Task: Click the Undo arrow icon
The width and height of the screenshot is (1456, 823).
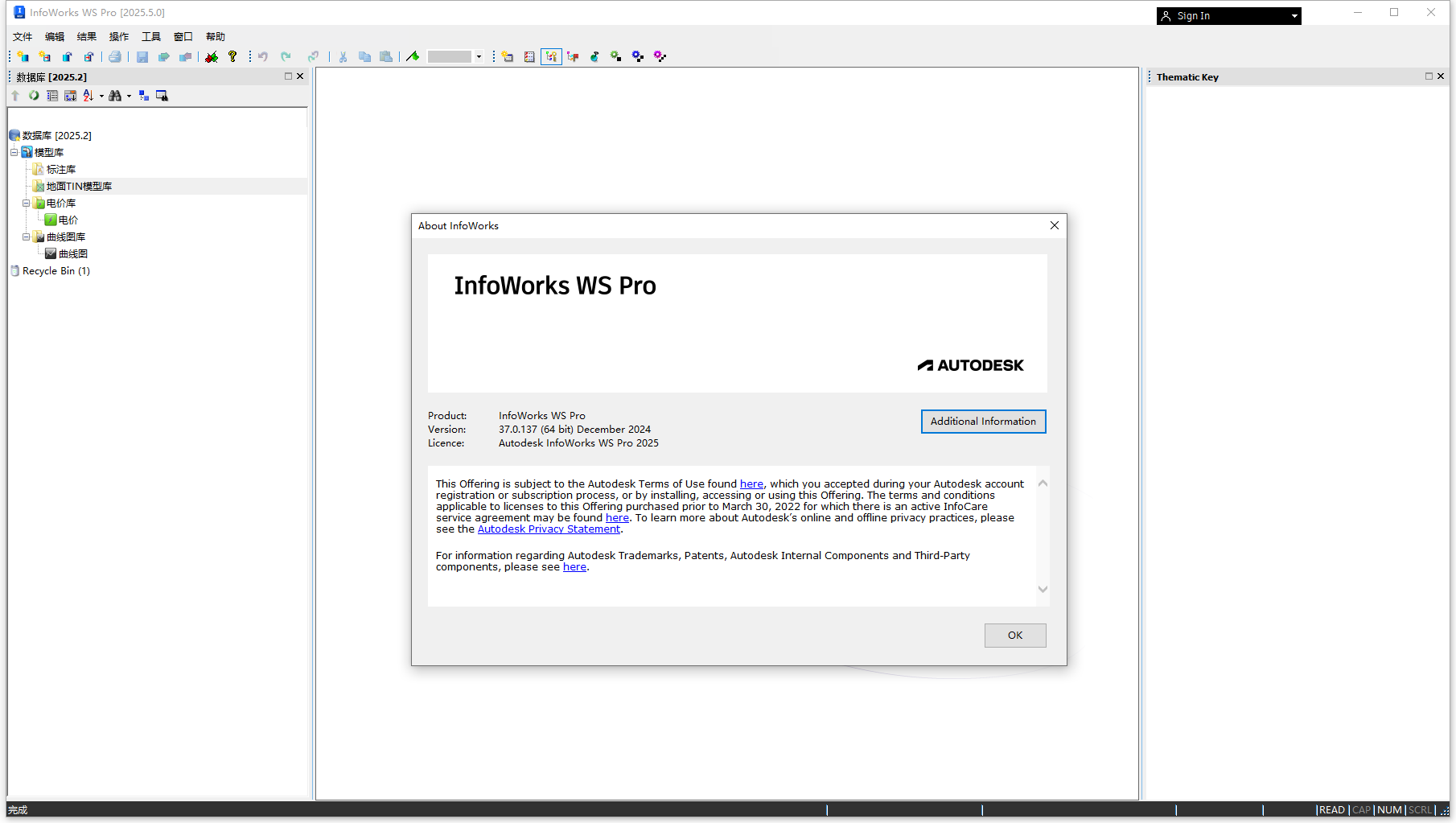Action: [x=263, y=56]
